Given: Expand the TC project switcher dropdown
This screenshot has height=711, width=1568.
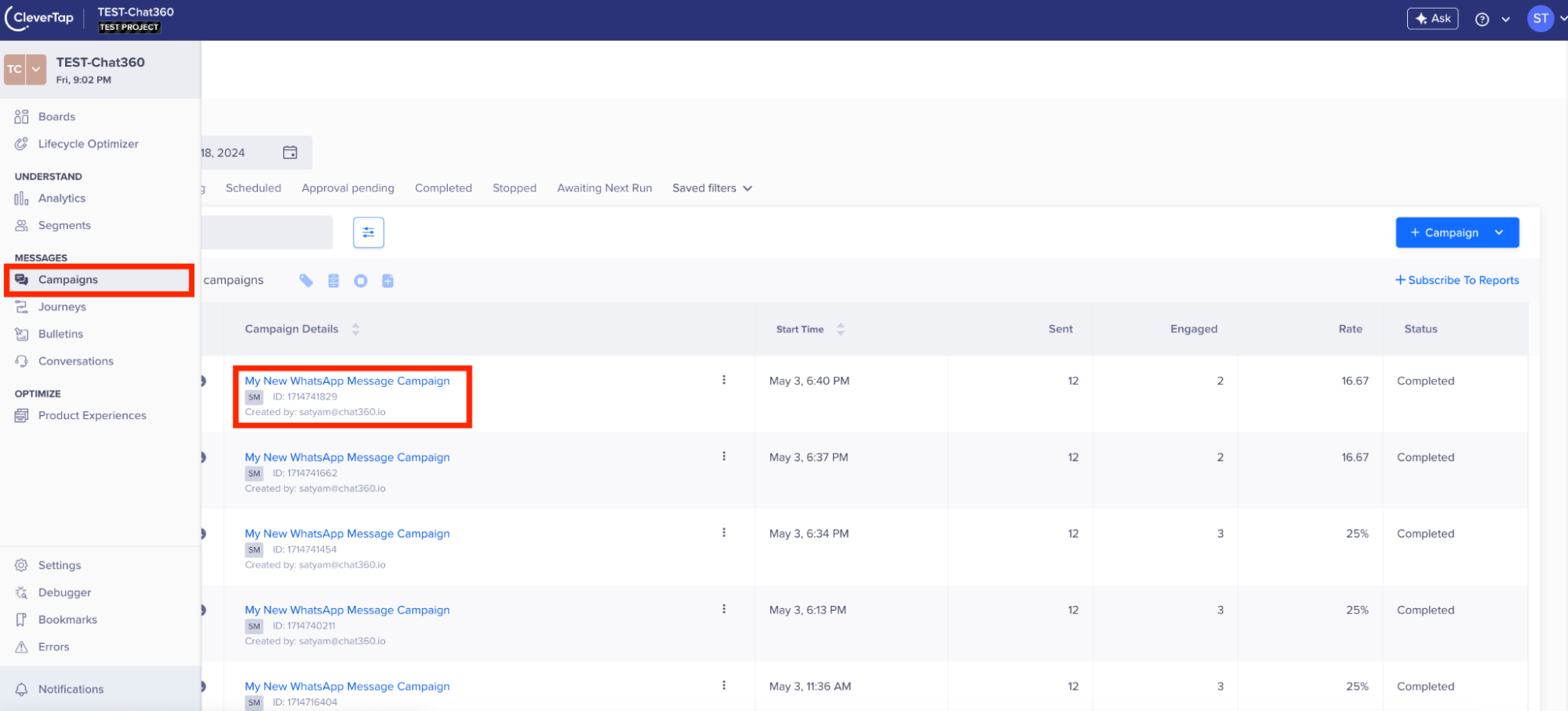Looking at the screenshot, I should point(36,69).
